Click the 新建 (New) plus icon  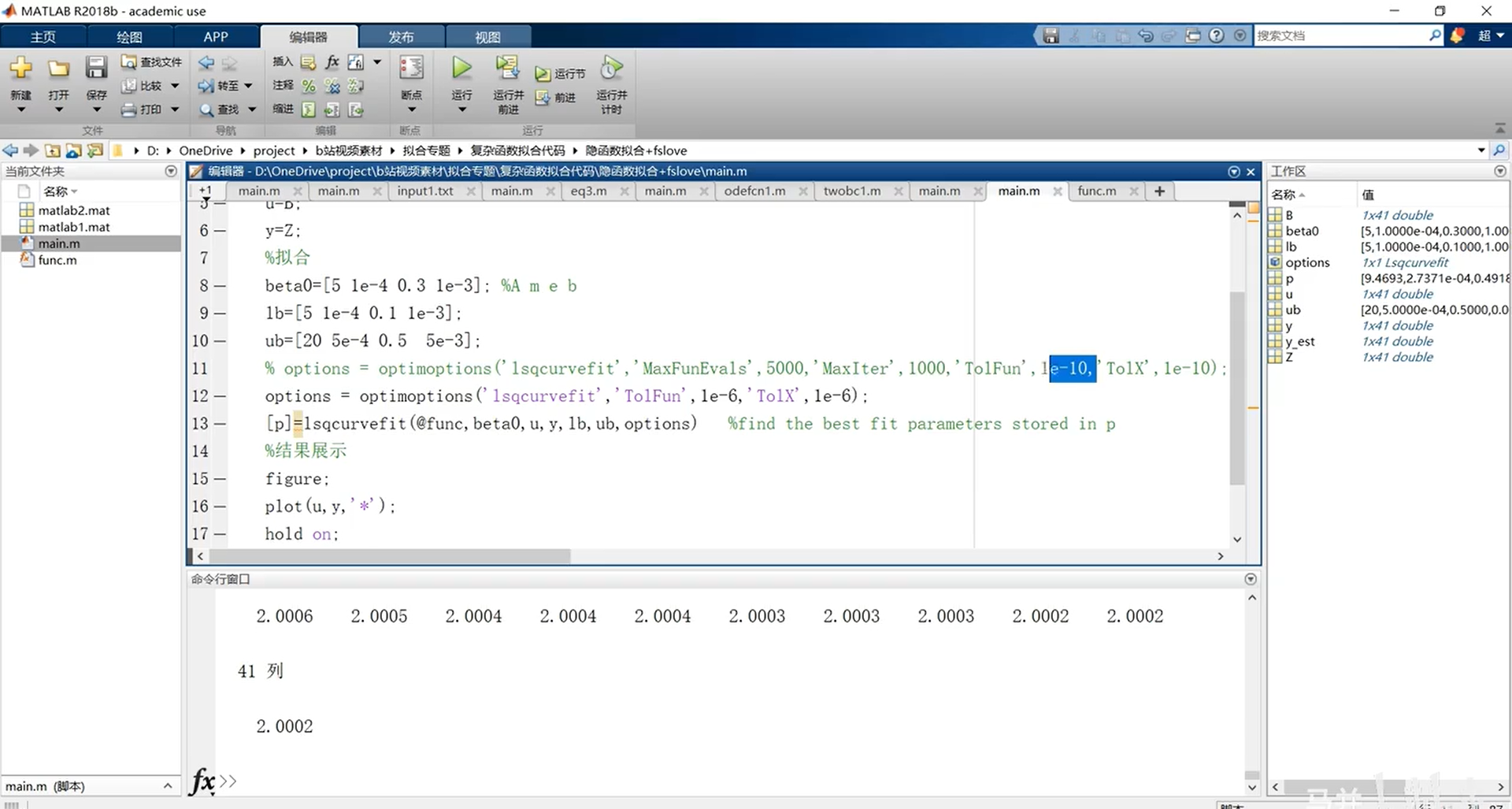pos(21,68)
